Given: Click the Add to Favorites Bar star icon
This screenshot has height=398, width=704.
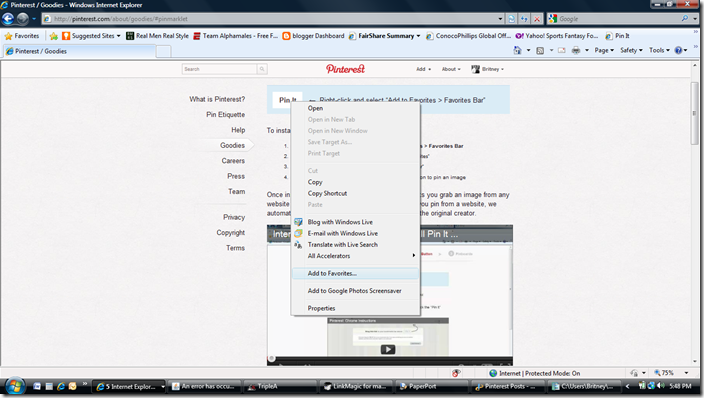Looking at the screenshot, I should (54, 36).
